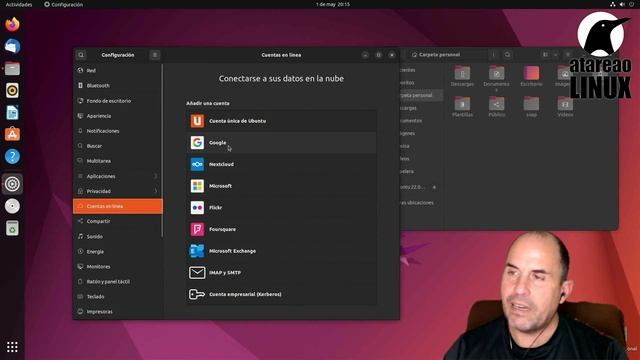This screenshot has width=640, height=360.
Task: Open the snap folder in Files window
Action: [x=531, y=107]
